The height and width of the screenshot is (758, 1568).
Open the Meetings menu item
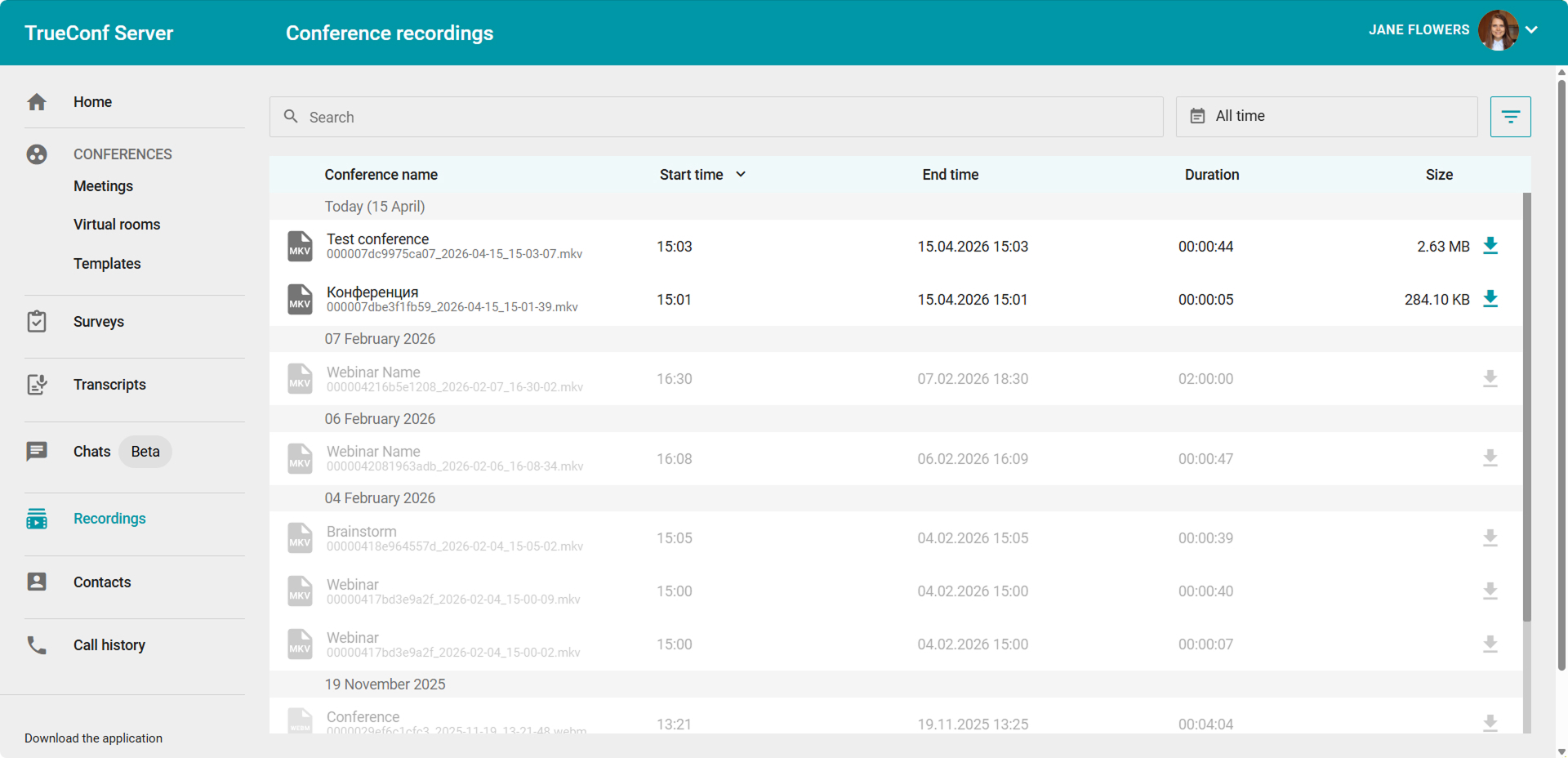click(x=103, y=186)
